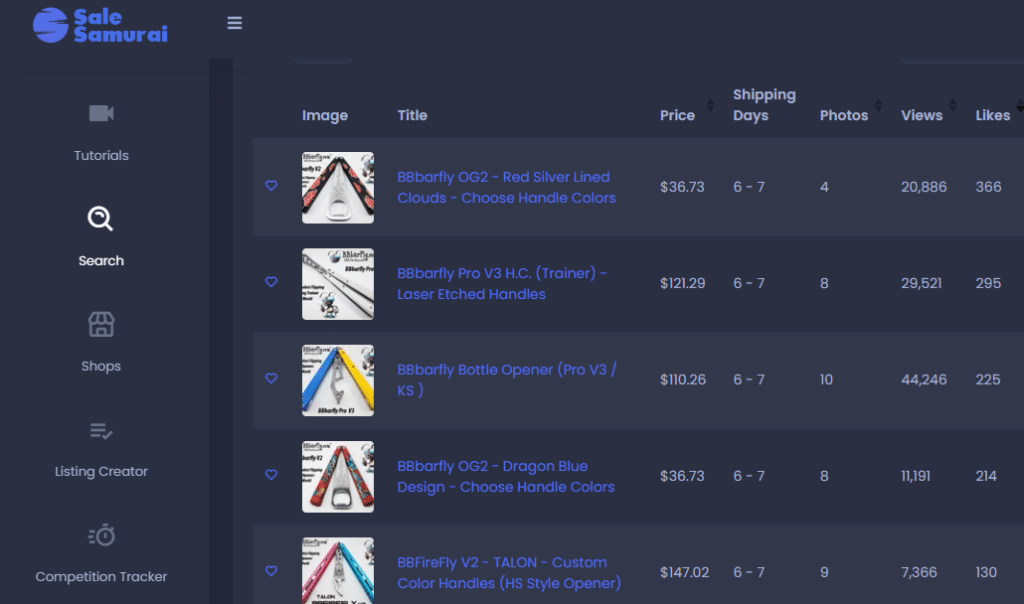Click the Title column header

point(412,115)
